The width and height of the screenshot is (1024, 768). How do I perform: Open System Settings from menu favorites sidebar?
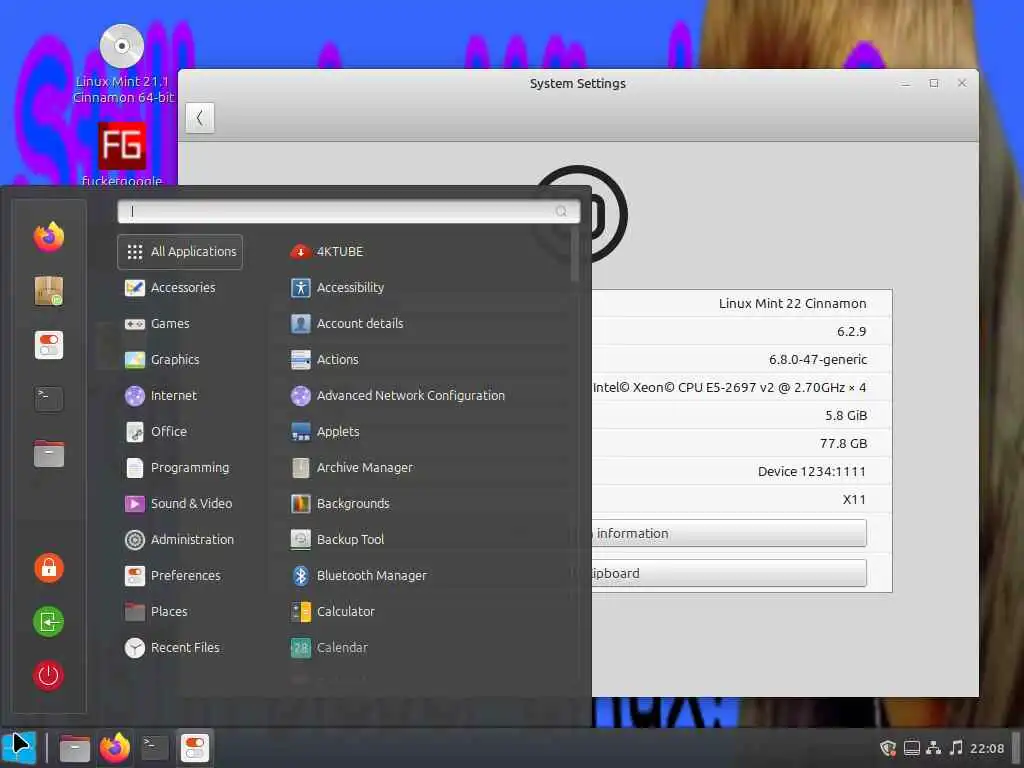(49, 345)
